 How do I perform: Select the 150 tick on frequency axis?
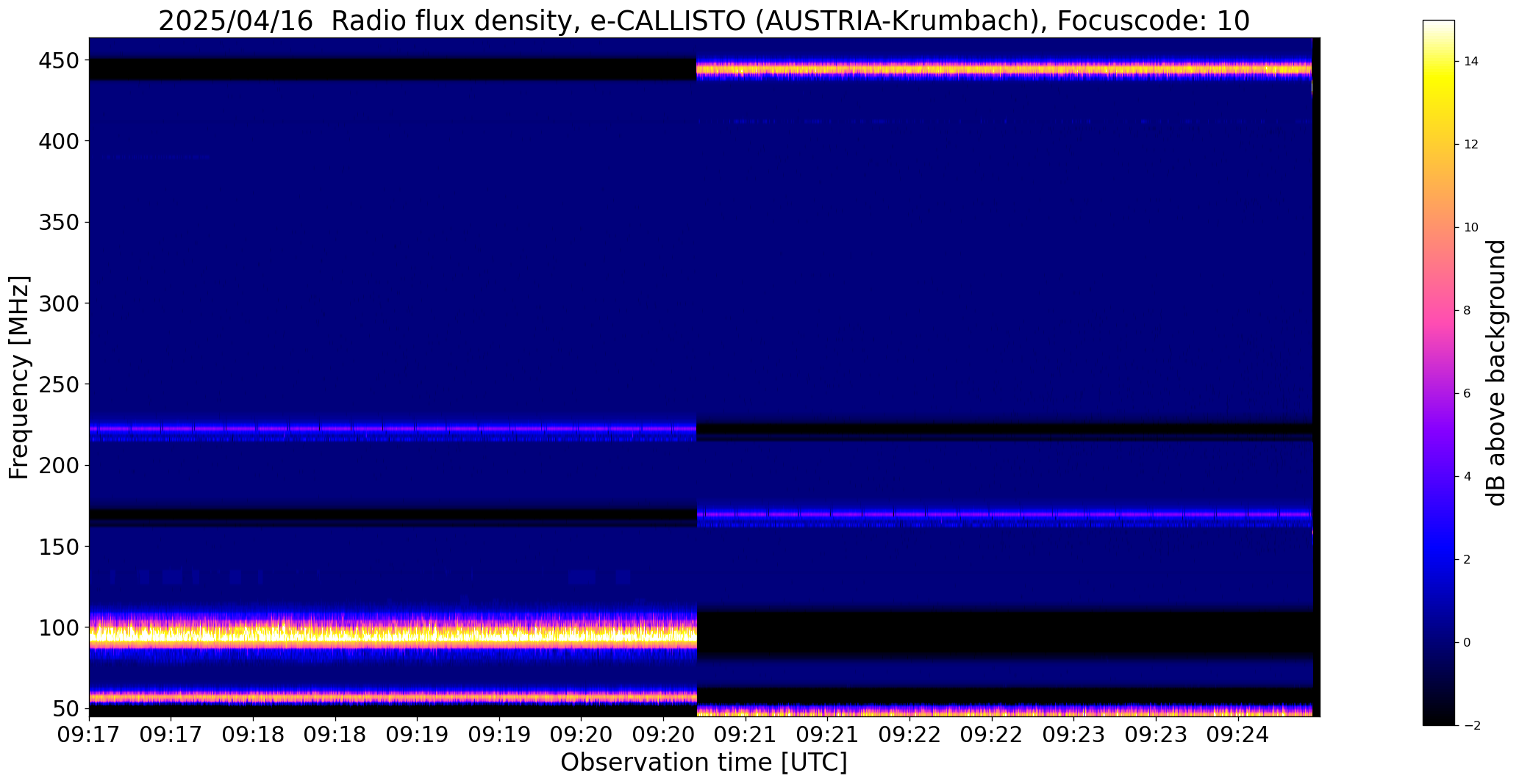pyautogui.click(x=58, y=547)
